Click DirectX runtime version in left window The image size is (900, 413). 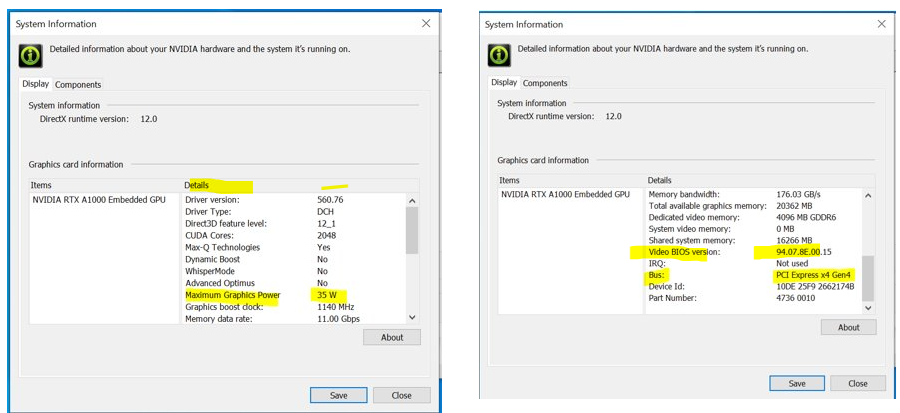pos(98,119)
